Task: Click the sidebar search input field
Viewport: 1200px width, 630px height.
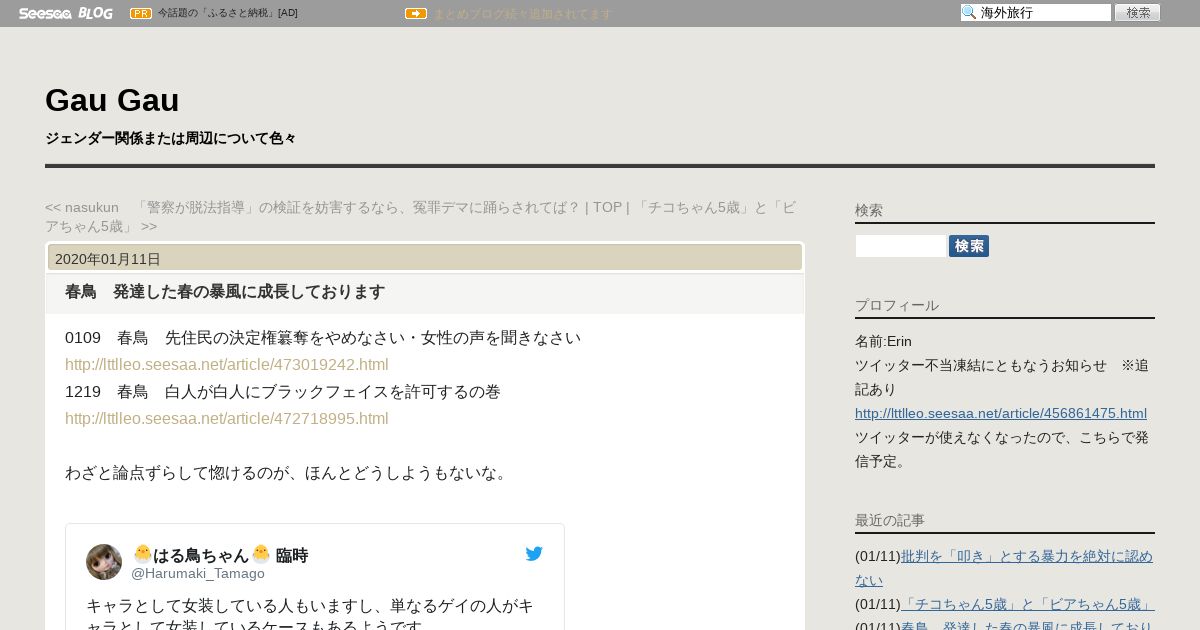Action: pyautogui.click(x=900, y=246)
